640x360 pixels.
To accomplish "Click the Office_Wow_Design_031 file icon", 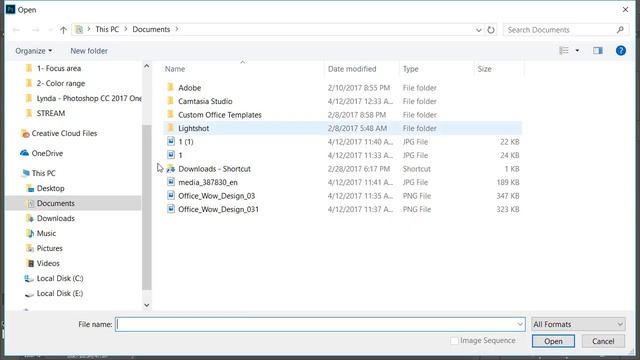I will point(171,209).
